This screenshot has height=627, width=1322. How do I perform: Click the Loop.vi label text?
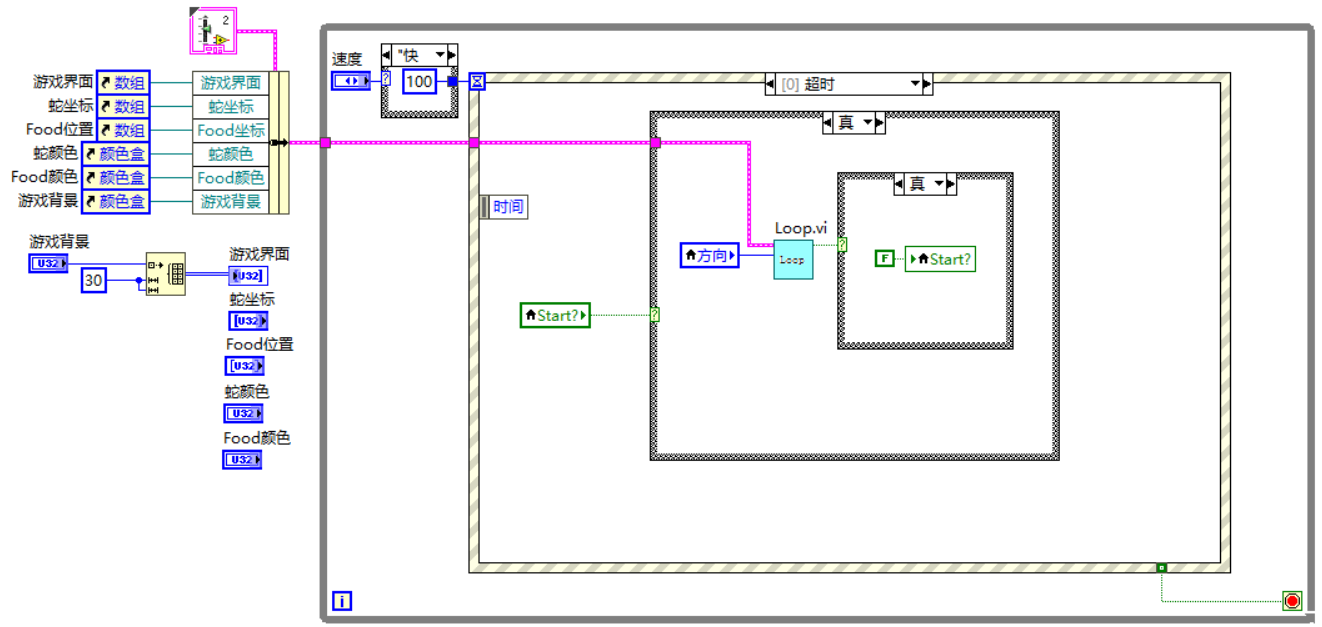[x=801, y=228]
